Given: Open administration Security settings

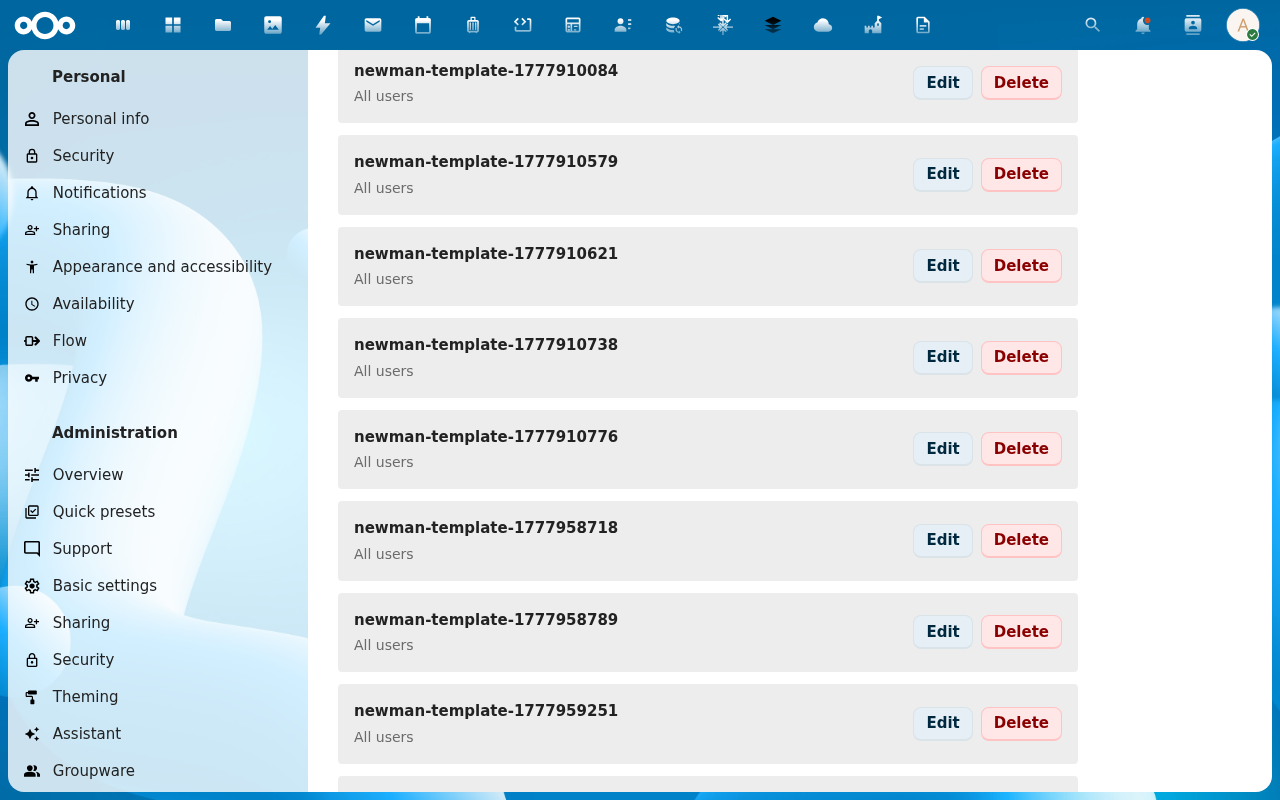Looking at the screenshot, I should pyautogui.click(x=158, y=660).
